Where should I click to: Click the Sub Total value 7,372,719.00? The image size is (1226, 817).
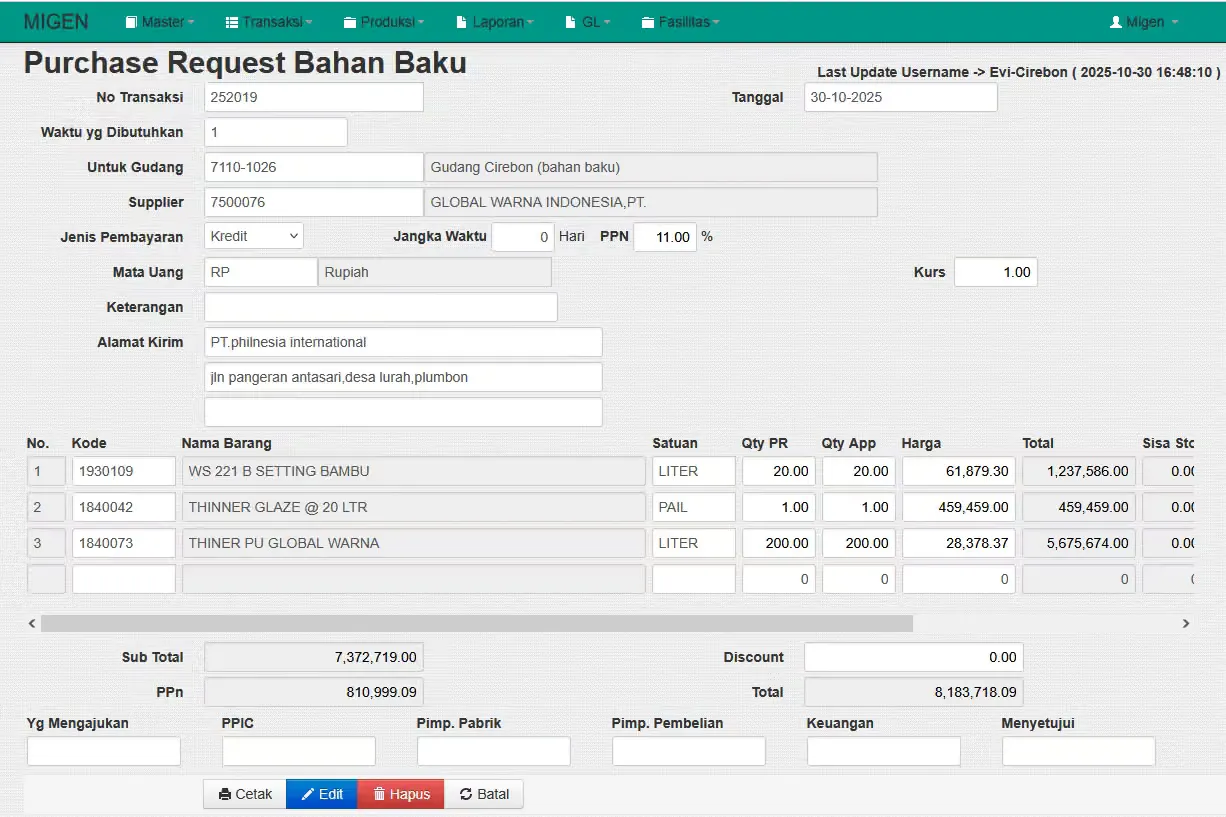(314, 657)
